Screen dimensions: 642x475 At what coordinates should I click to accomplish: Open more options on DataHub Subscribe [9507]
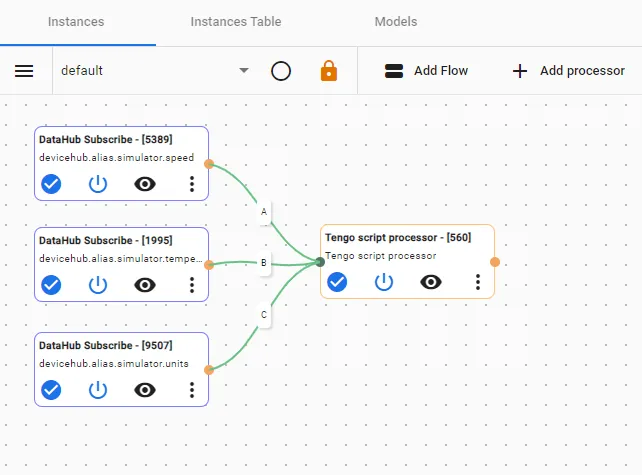192,390
